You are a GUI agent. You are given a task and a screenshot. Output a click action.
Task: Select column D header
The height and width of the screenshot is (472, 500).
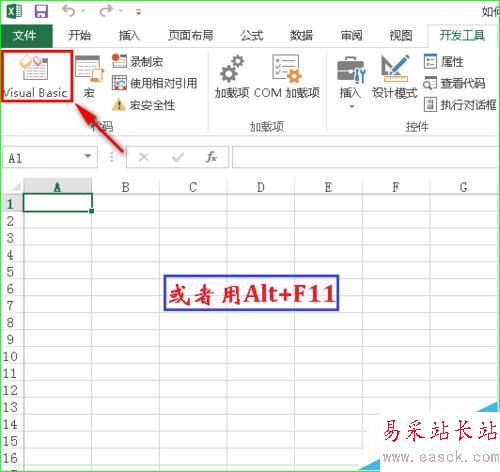point(261,187)
